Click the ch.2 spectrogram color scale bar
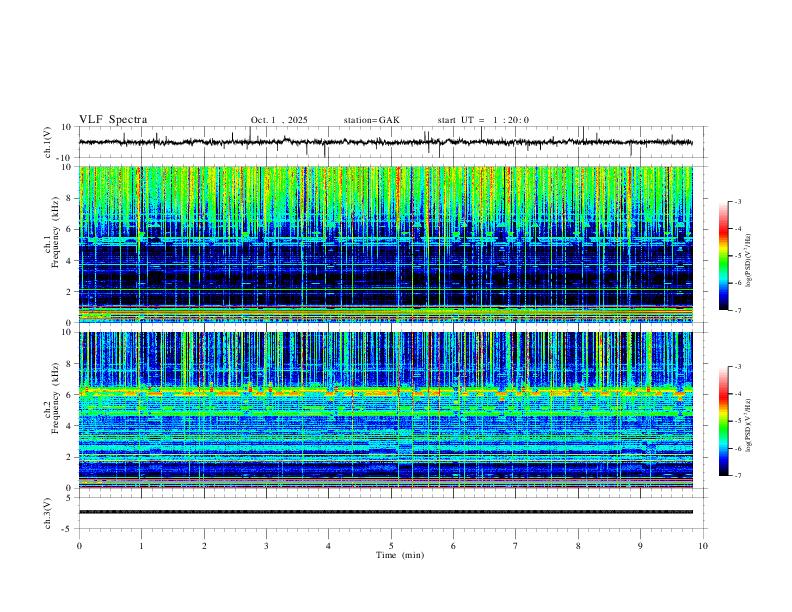The image size is (792, 612). (723, 421)
